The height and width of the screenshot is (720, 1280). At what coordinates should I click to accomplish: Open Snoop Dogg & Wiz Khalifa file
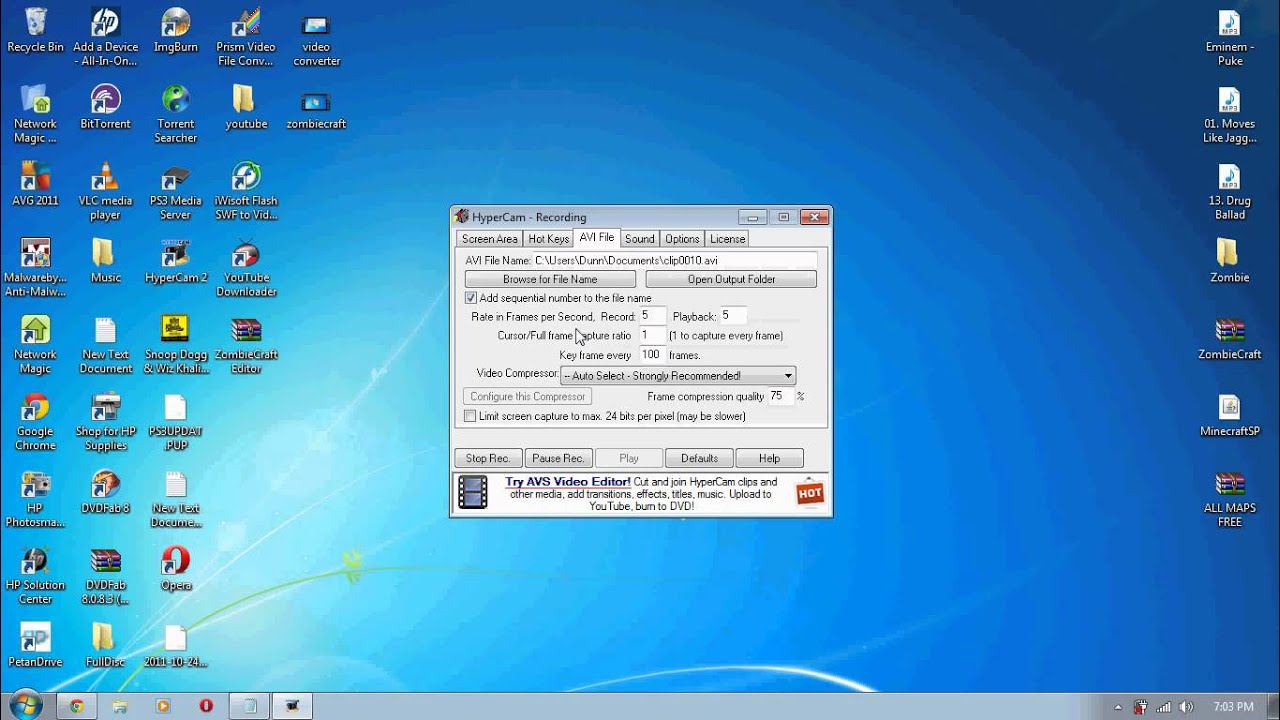point(176,345)
